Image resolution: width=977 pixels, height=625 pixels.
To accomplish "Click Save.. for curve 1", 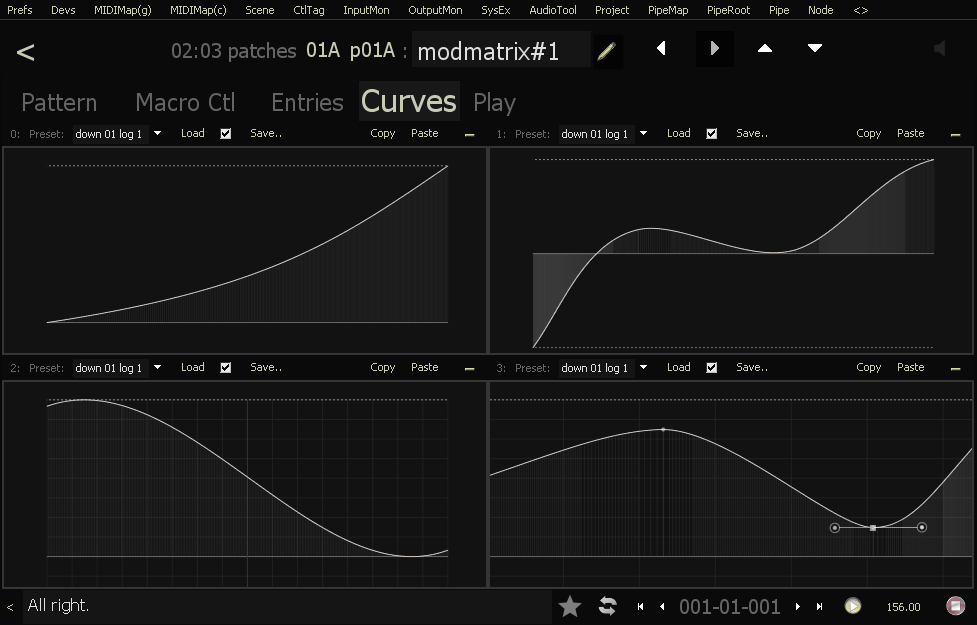I will tap(752, 133).
